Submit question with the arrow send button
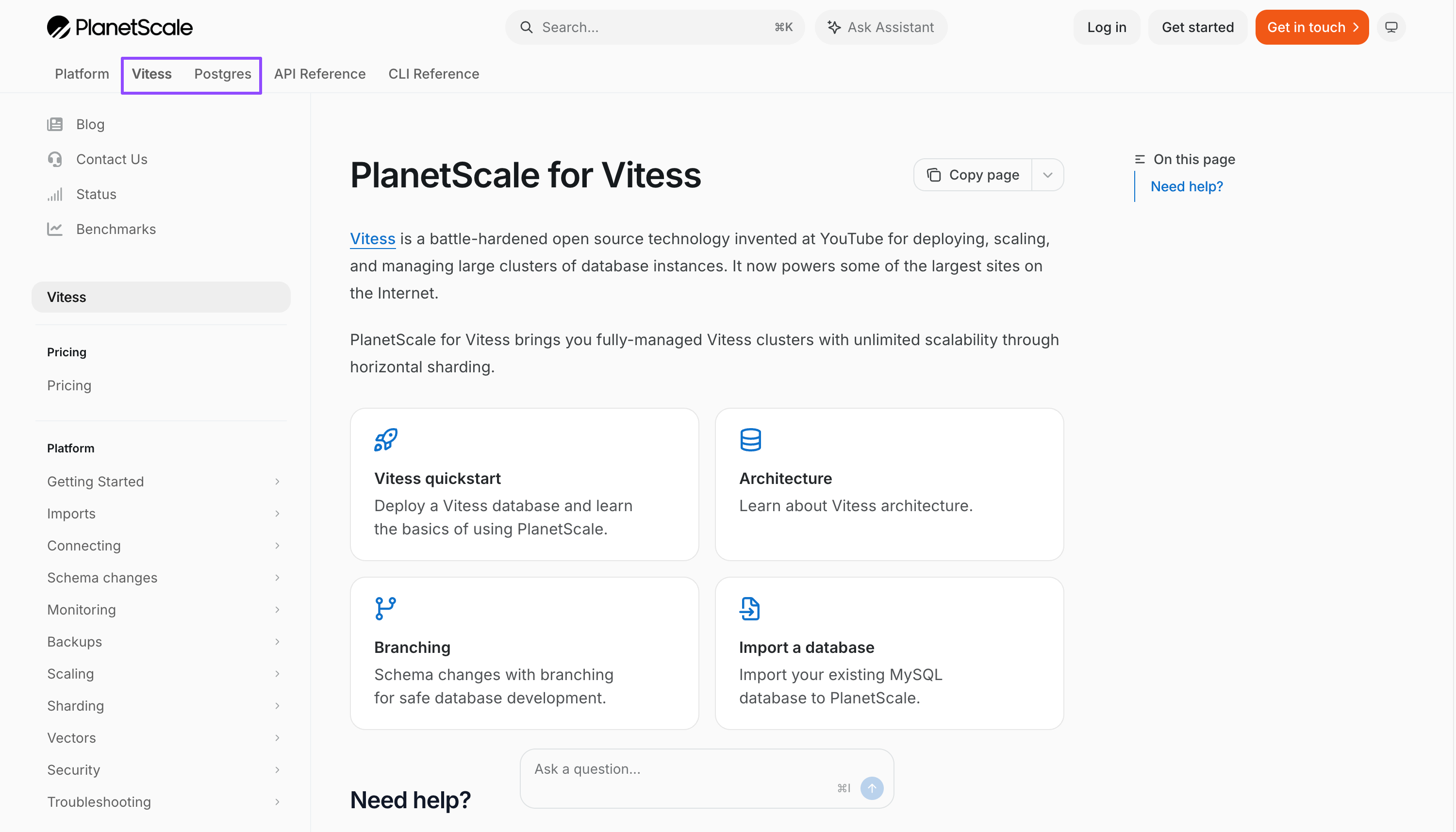This screenshot has width=1456, height=832. (872, 788)
